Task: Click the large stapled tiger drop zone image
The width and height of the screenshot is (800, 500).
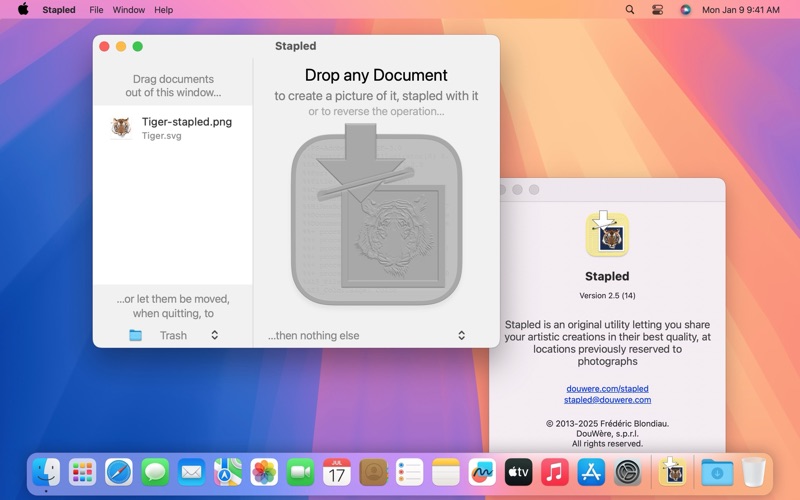Action: click(x=377, y=214)
